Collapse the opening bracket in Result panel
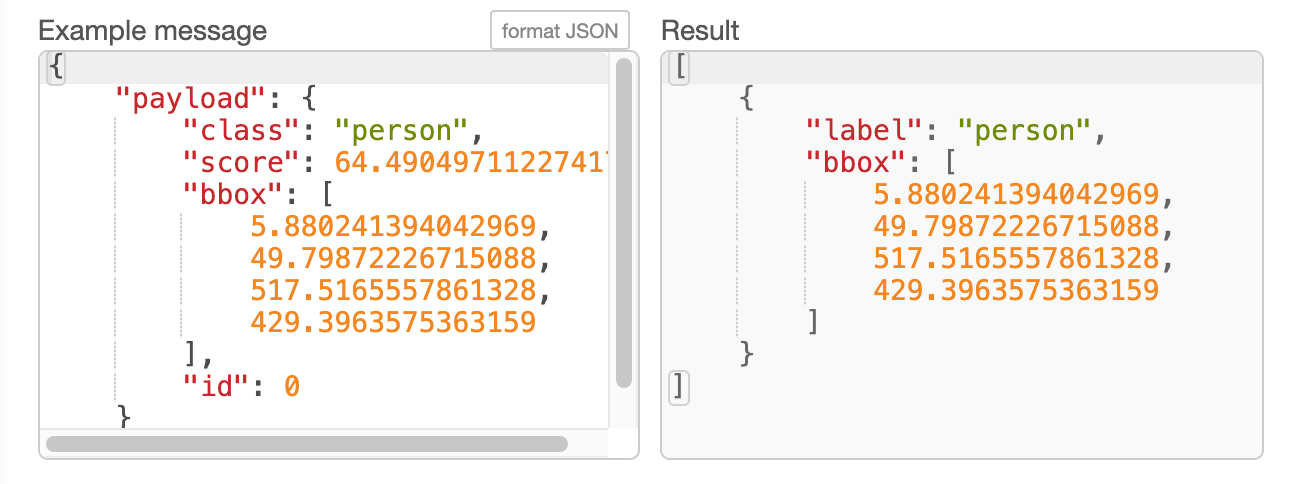Screen dimensions: 1298x484 (x=680, y=68)
